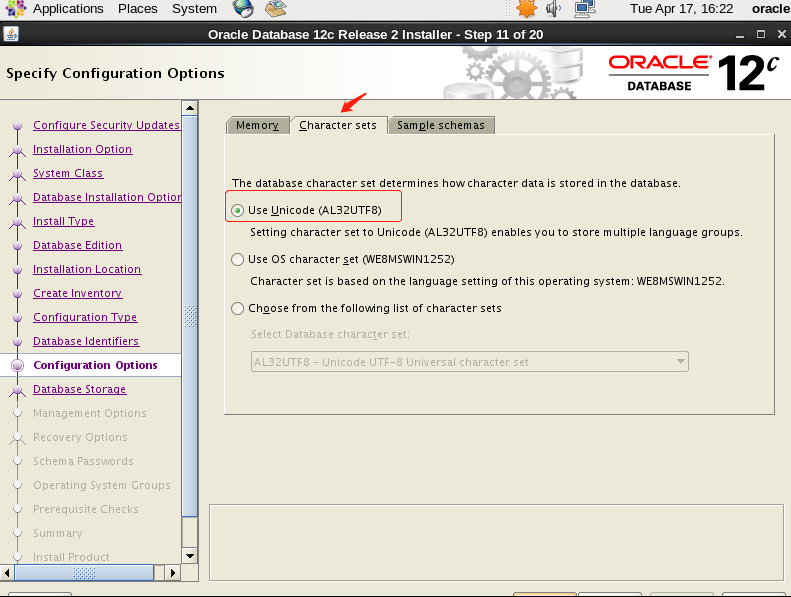Open the volume speaker icon
Screen dimensions: 791x597
click(x=553, y=9)
